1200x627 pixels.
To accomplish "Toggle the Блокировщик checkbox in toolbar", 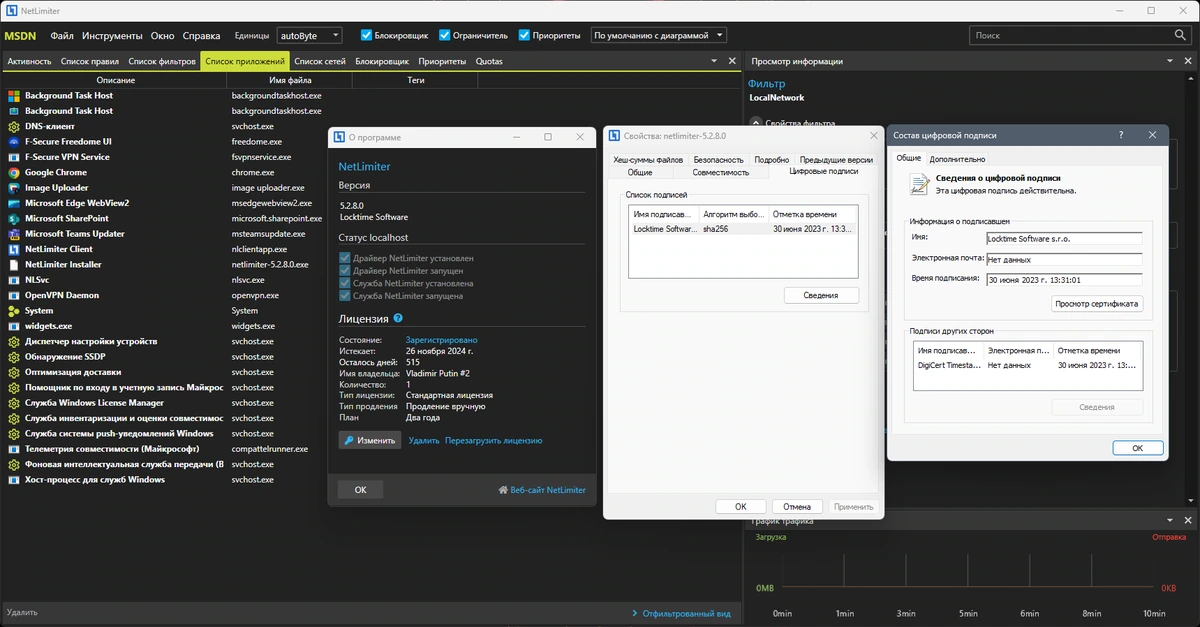I will coord(366,35).
